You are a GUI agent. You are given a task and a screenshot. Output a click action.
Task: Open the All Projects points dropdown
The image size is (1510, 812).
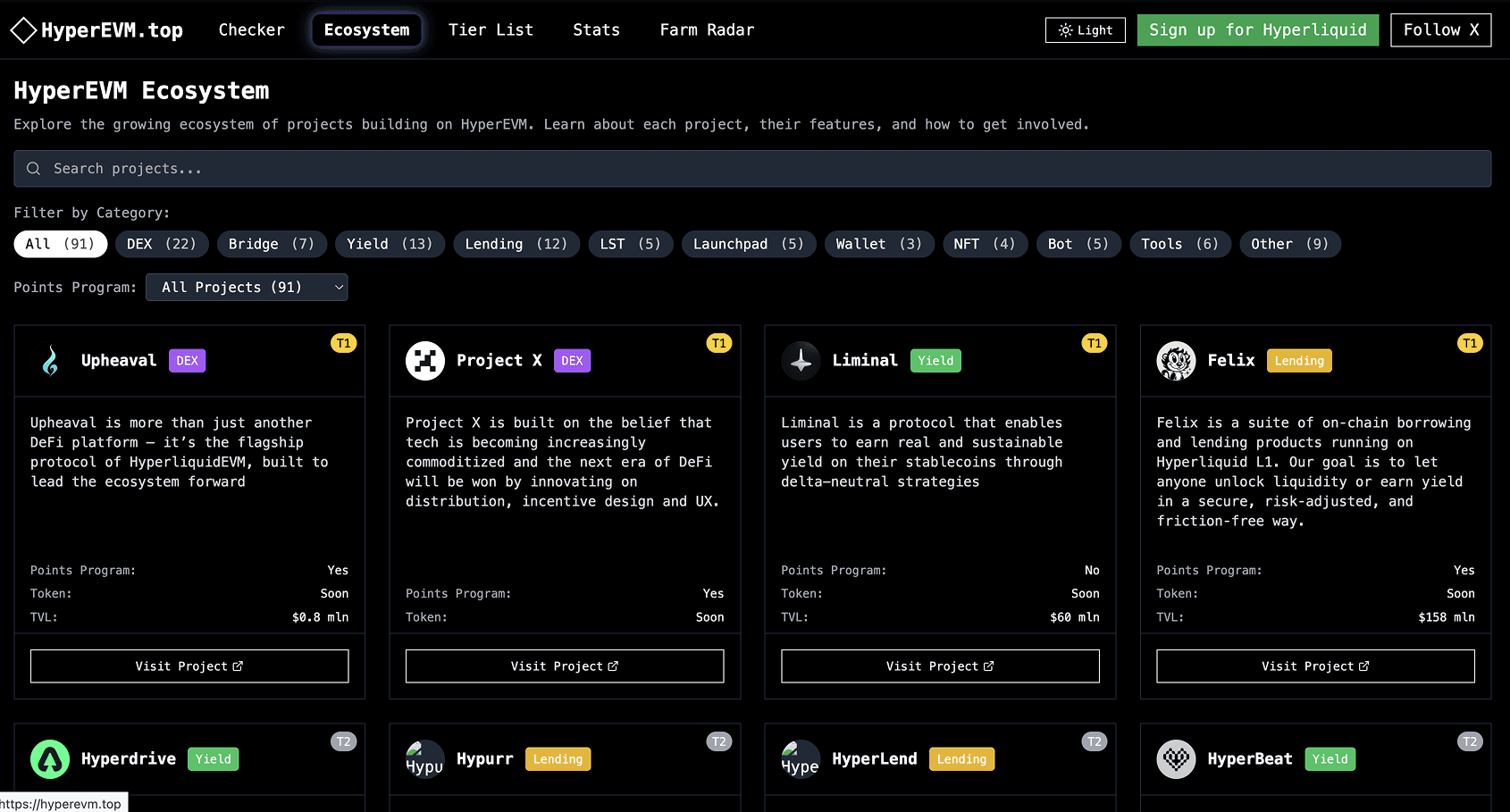pos(247,287)
